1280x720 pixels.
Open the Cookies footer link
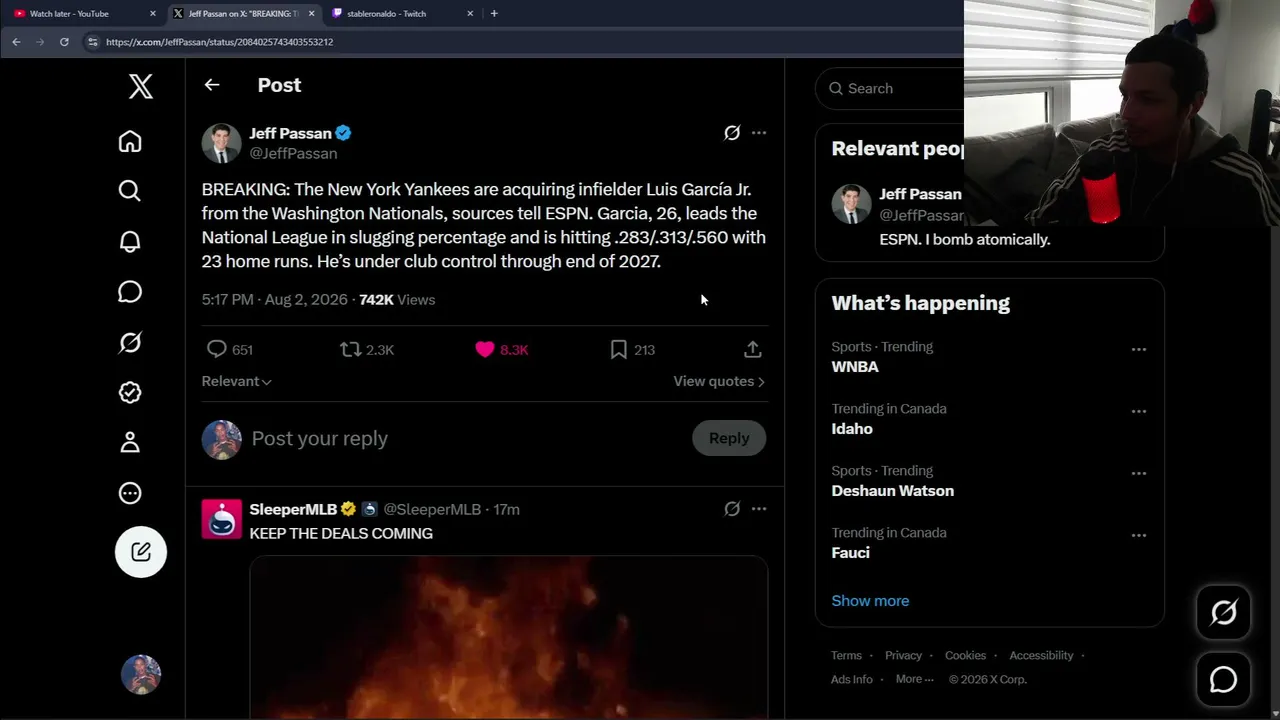(965, 656)
